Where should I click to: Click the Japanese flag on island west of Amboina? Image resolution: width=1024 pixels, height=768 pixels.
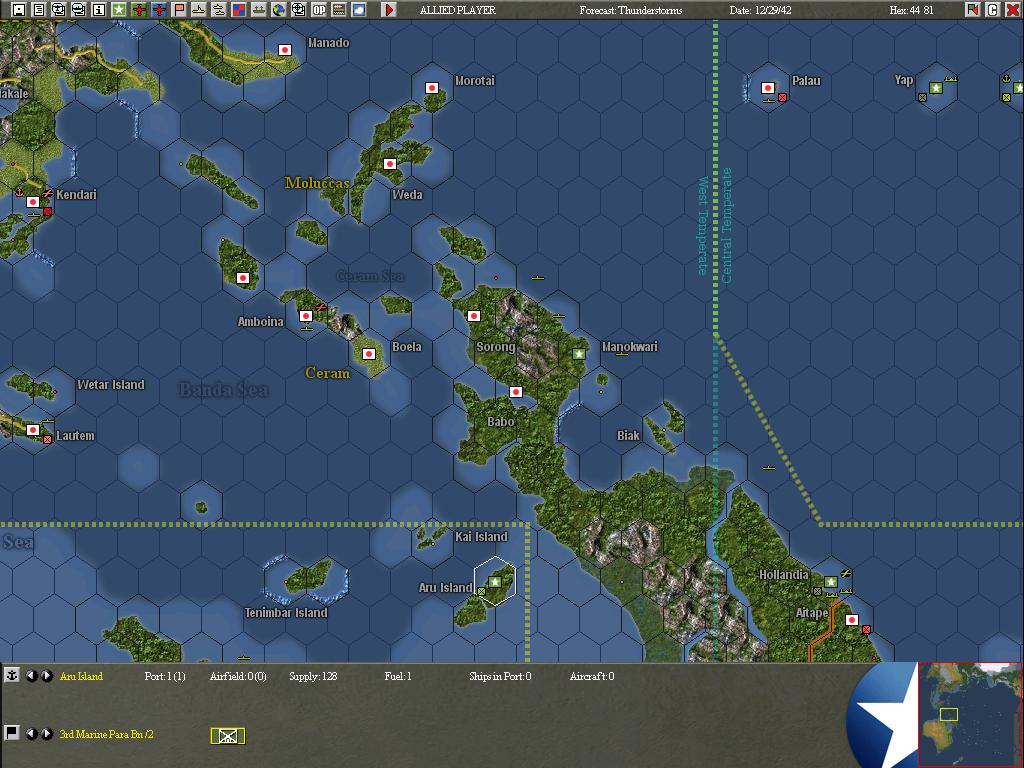tap(243, 278)
